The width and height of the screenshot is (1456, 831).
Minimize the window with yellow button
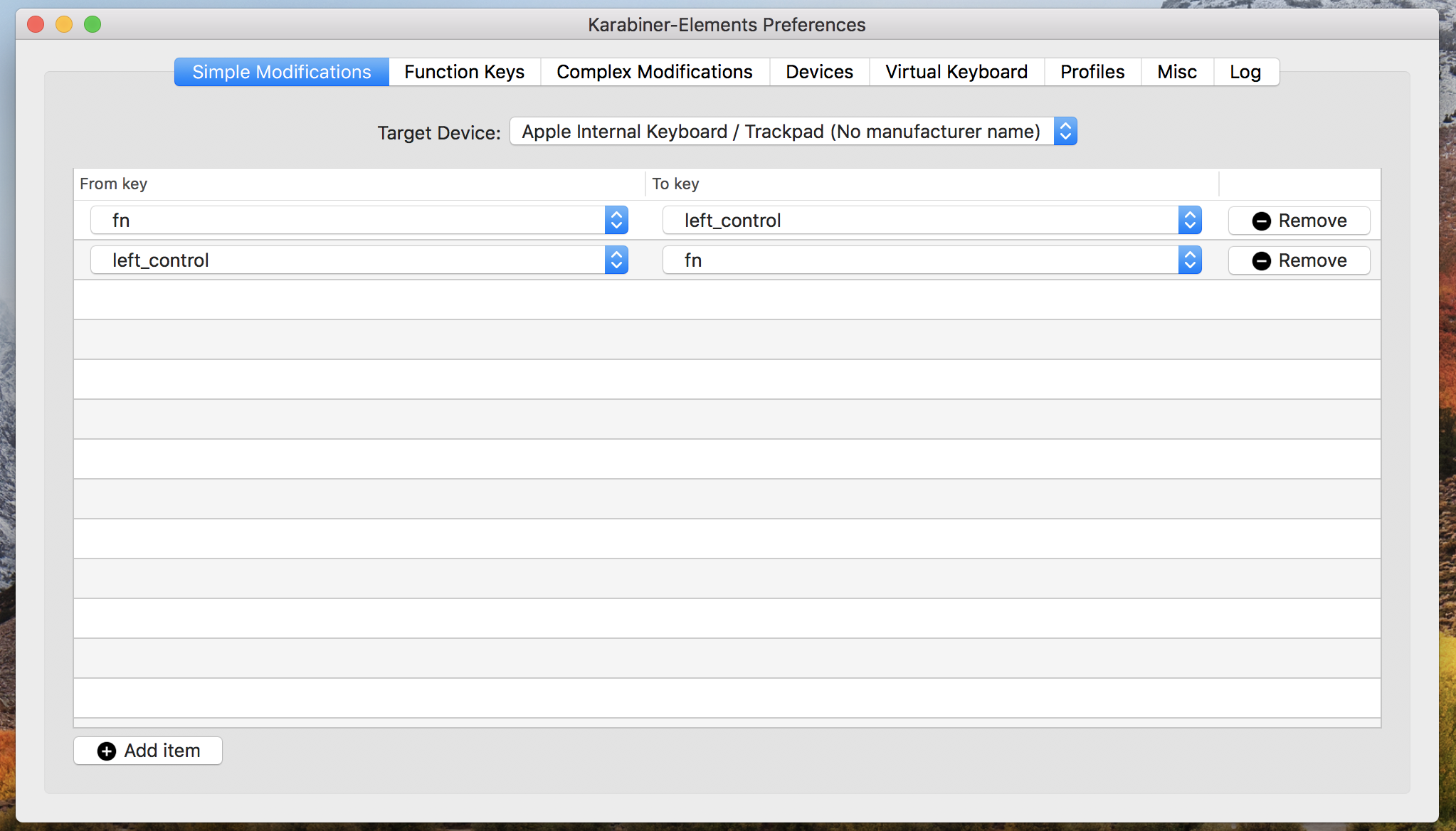[x=64, y=24]
